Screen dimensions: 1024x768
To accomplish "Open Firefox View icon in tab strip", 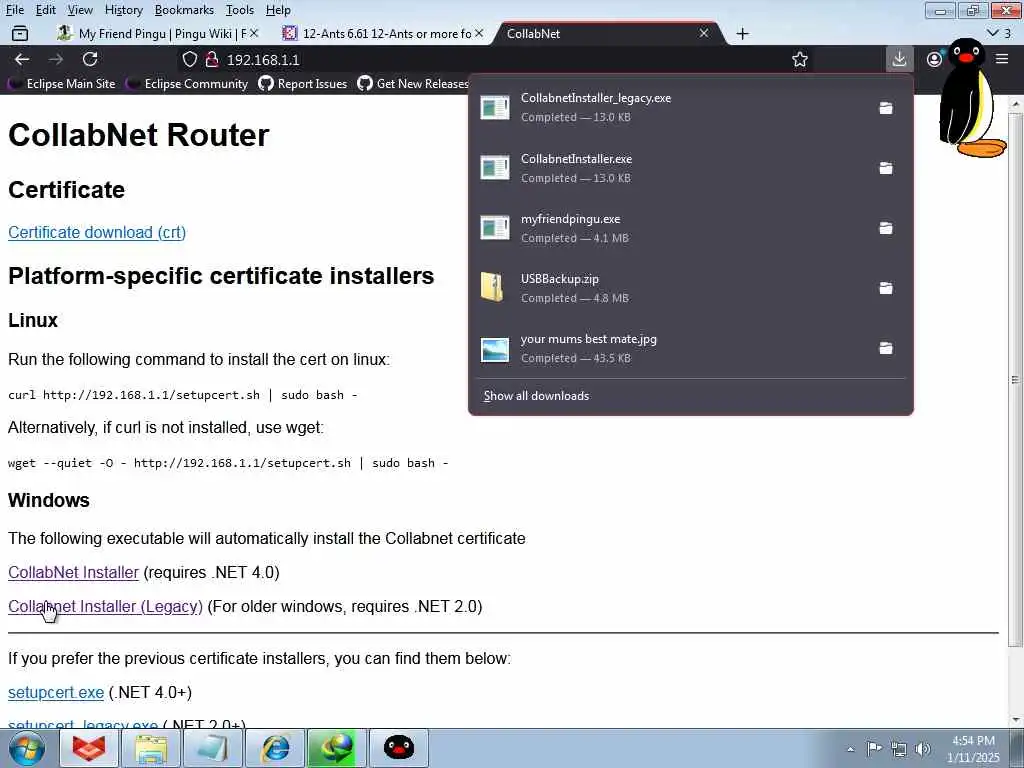I will (20, 33).
